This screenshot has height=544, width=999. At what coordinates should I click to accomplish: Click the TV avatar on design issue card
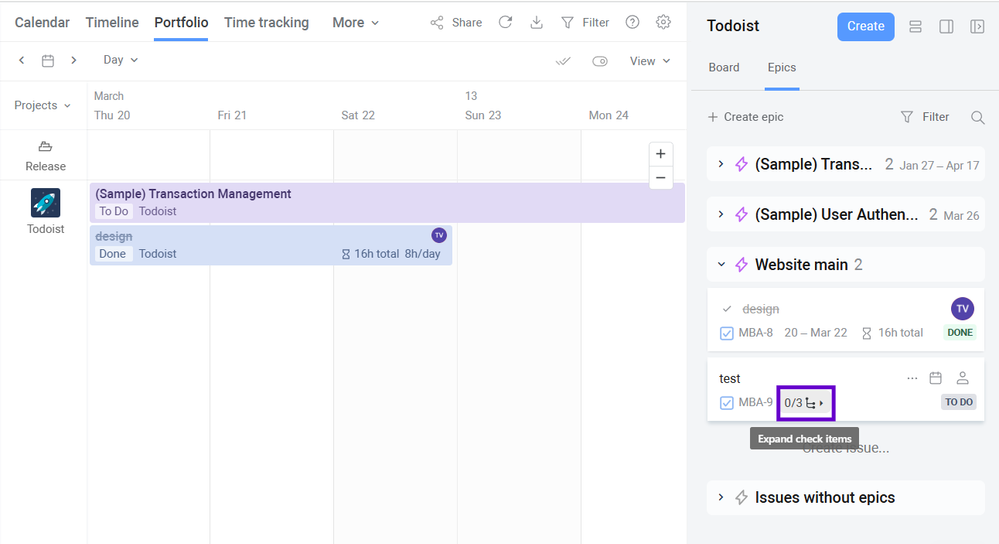click(963, 309)
